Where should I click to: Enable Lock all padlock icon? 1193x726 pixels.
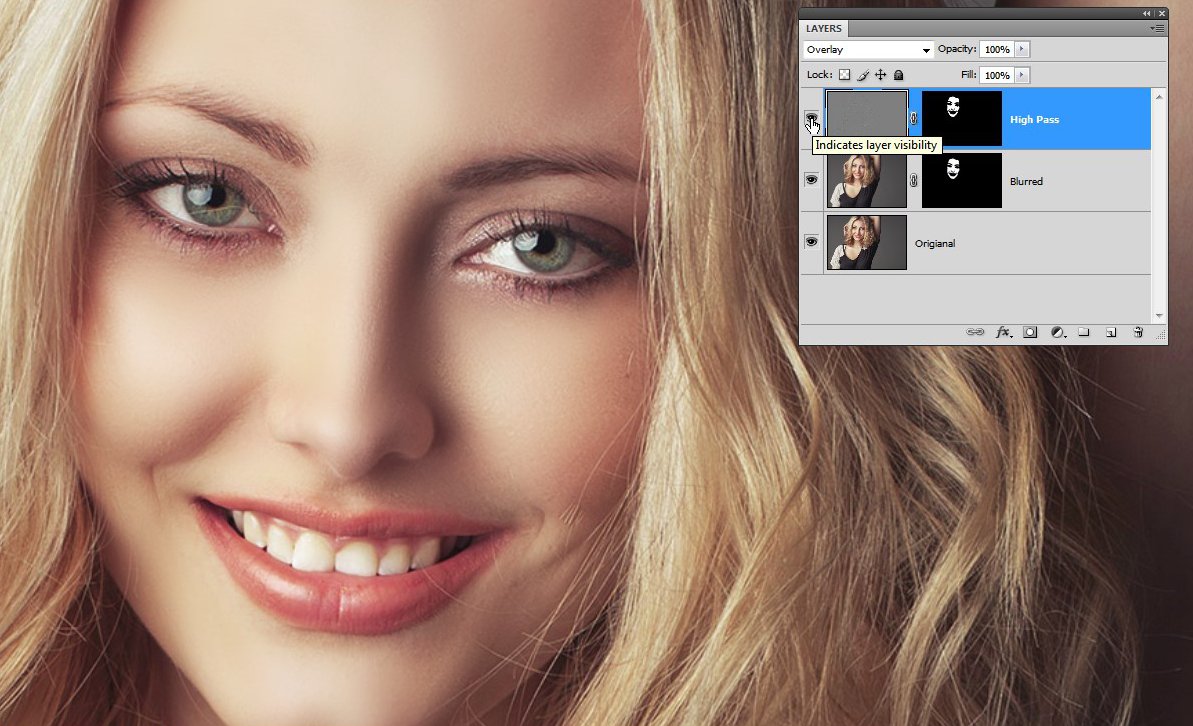pos(899,75)
